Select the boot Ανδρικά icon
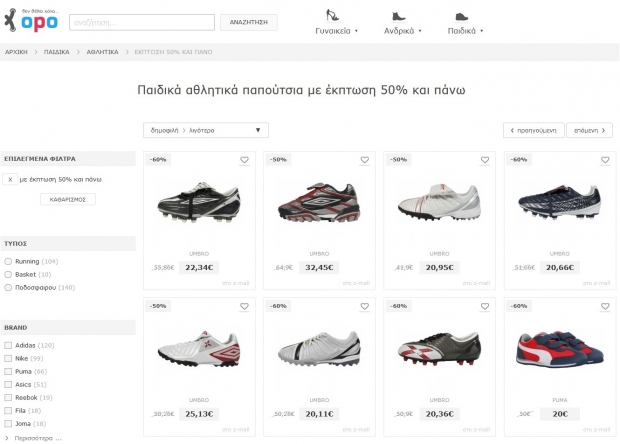 pyautogui.click(x=398, y=16)
